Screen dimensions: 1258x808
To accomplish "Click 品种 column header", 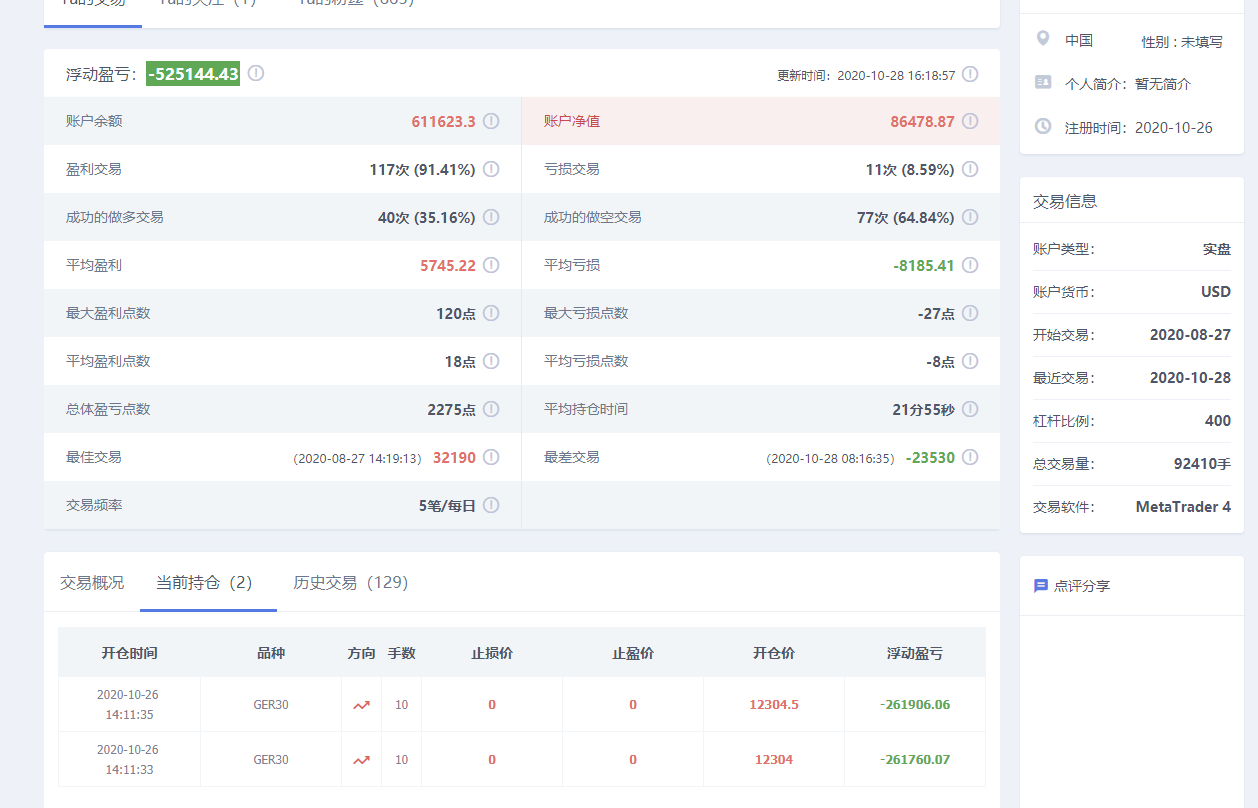I will pos(271,653).
